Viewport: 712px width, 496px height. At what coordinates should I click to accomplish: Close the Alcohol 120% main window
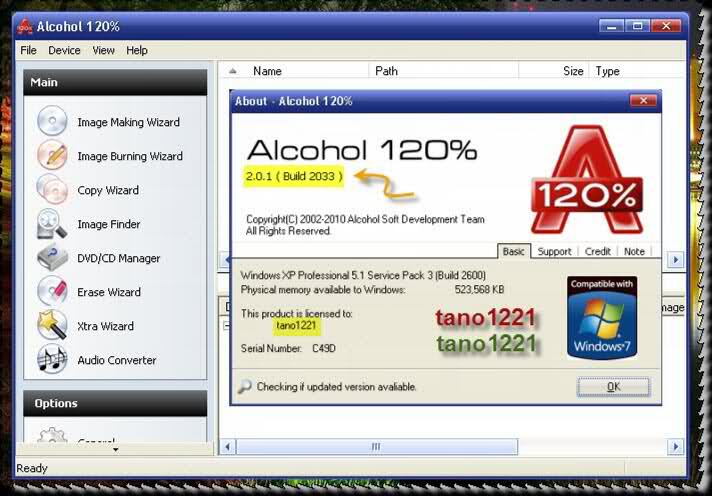(666, 26)
